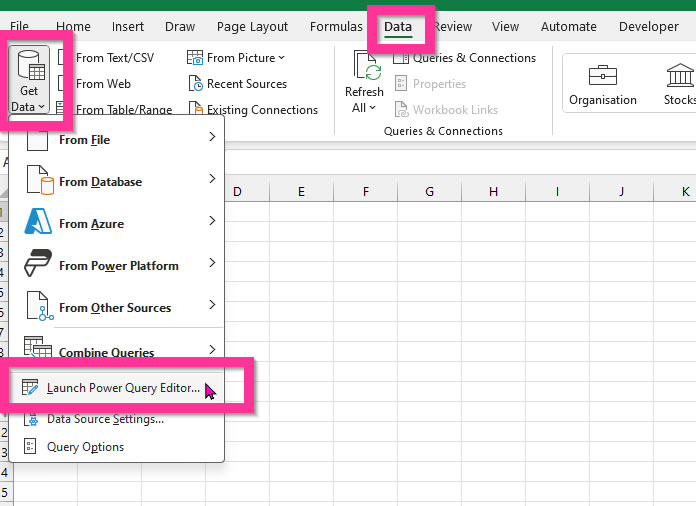The height and width of the screenshot is (506, 696).
Task: Select the column H header
Action: tap(494, 192)
